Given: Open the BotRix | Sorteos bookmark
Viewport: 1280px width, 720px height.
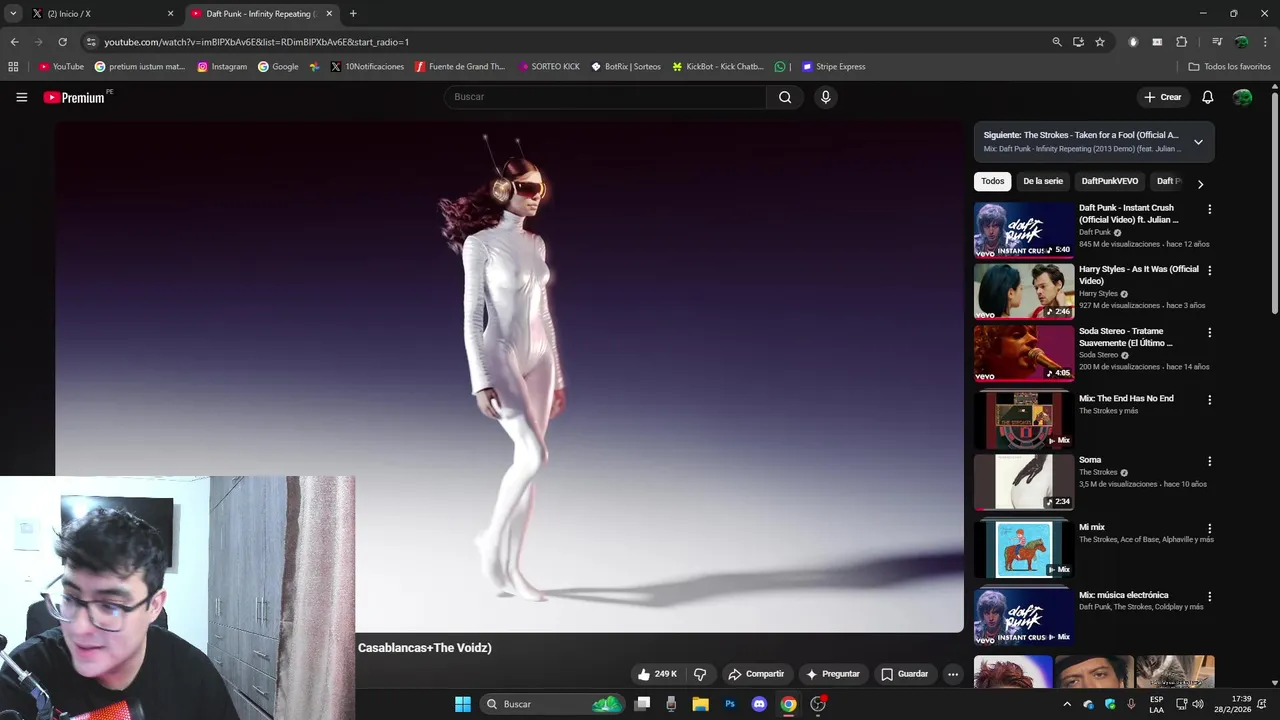Looking at the screenshot, I should [626, 67].
